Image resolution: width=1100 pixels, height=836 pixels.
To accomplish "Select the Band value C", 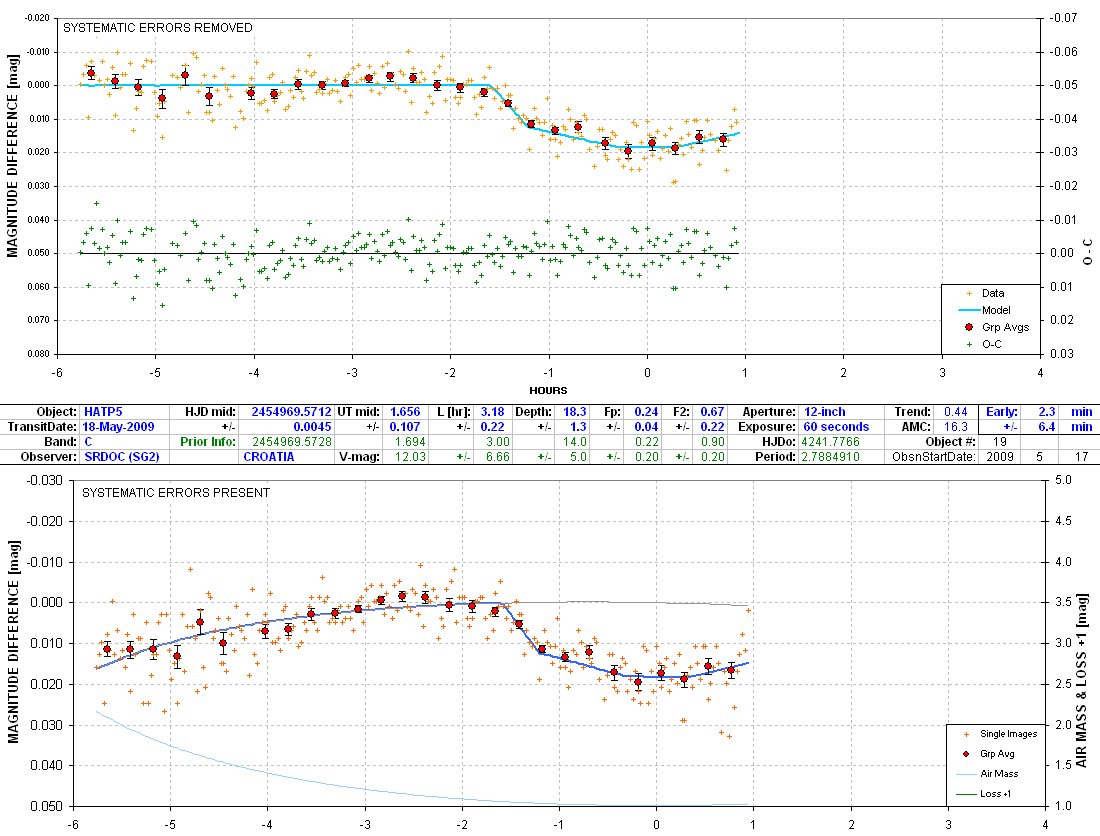I will pos(88,442).
